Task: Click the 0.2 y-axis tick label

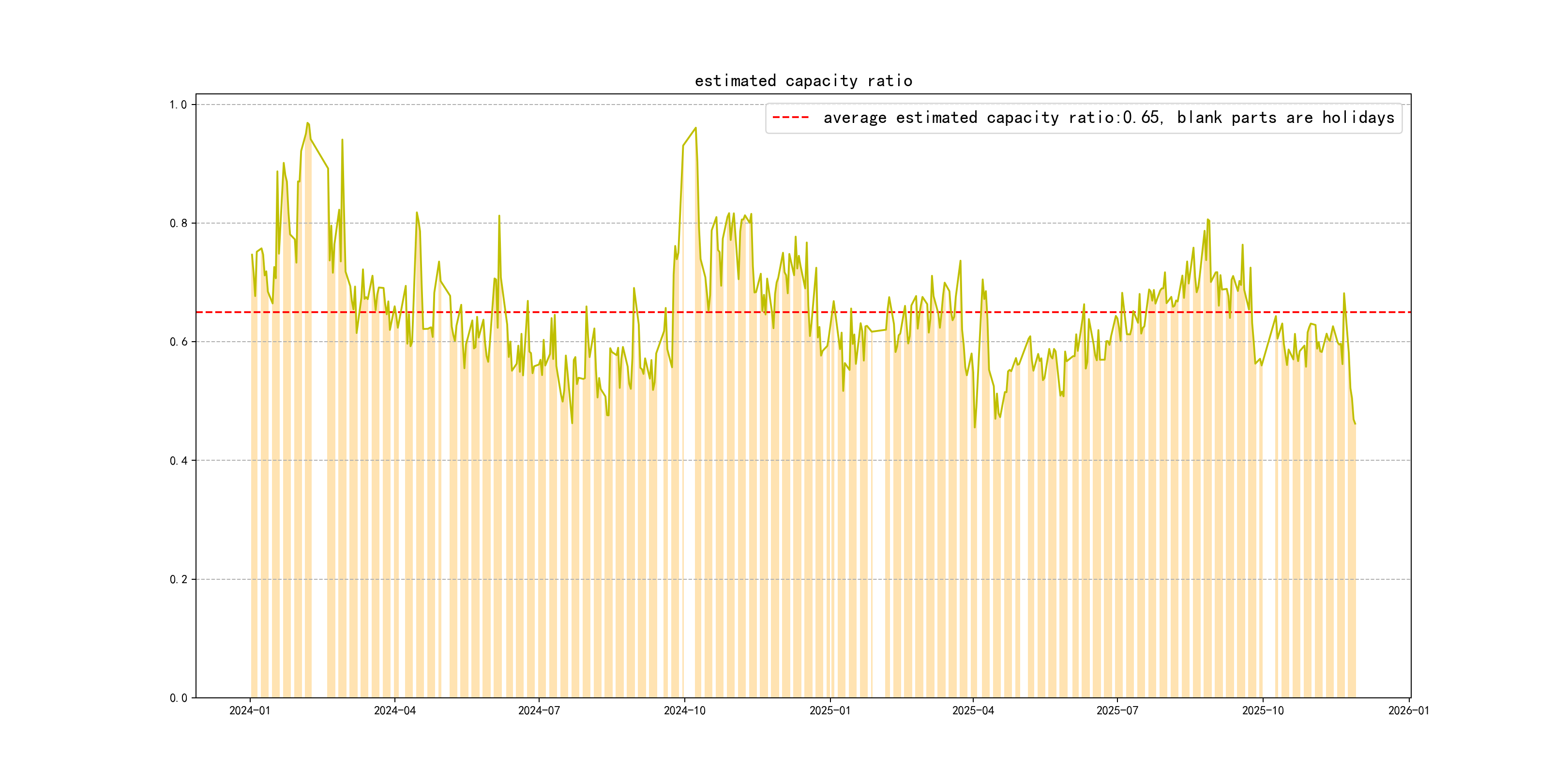Action: click(178, 579)
